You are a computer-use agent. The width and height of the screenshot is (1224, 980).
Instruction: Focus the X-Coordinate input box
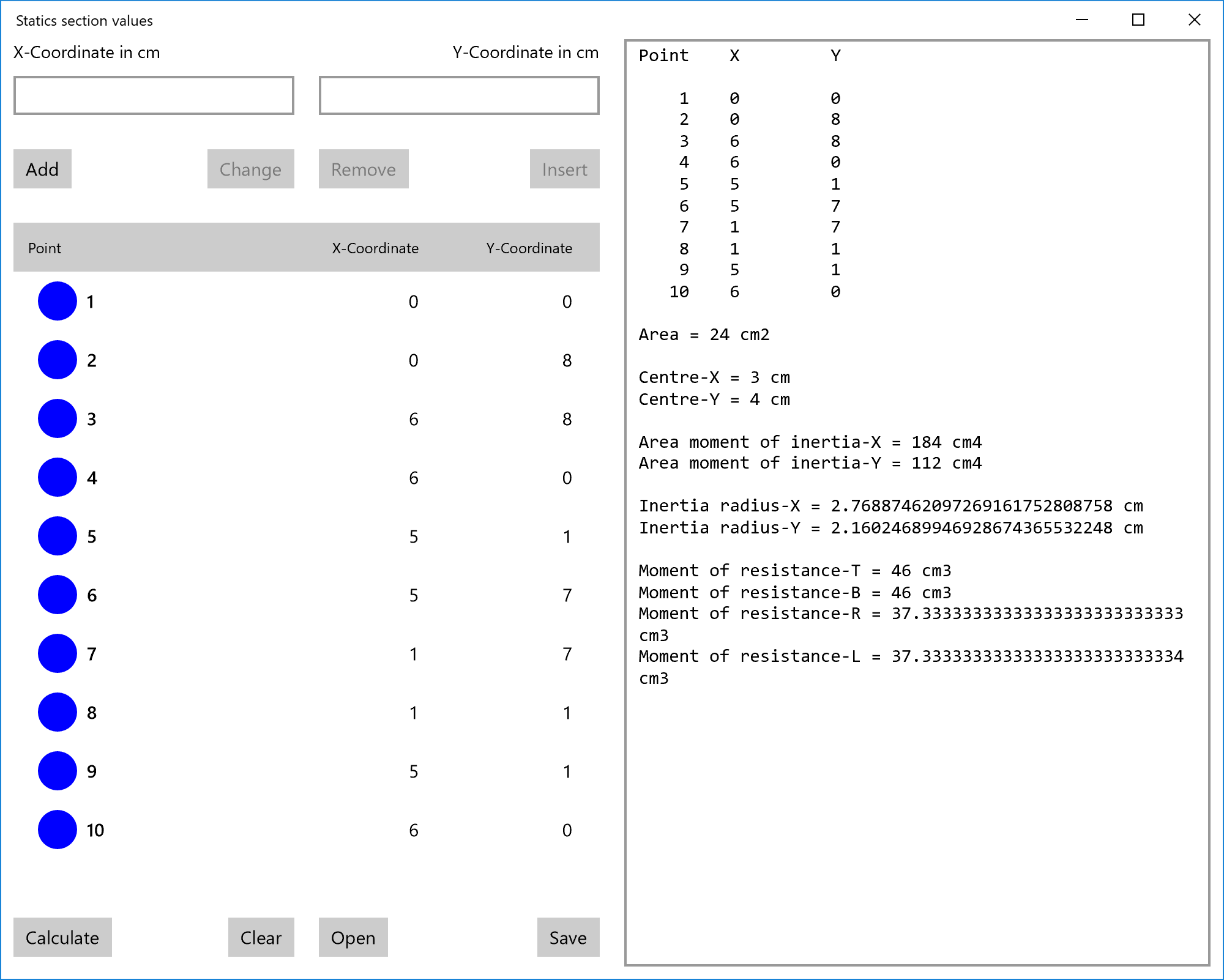(x=154, y=95)
